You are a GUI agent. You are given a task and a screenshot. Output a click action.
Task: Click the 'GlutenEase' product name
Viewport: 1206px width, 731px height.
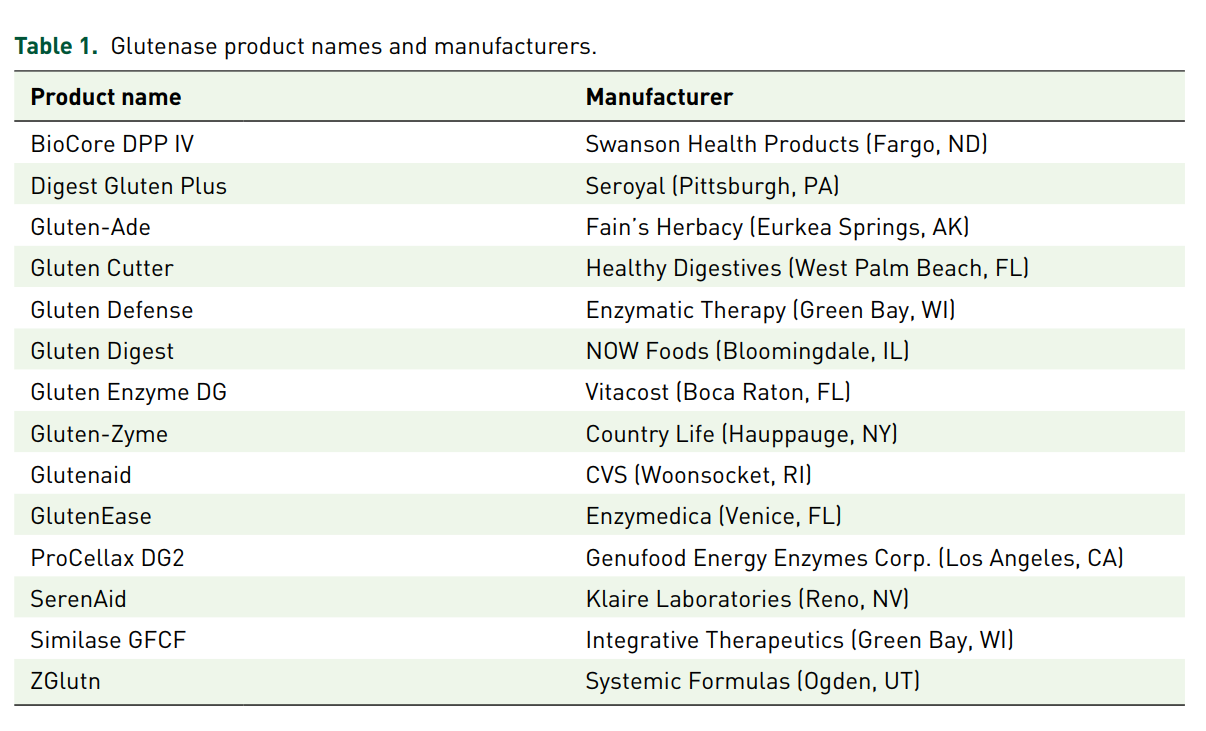pos(91,516)
